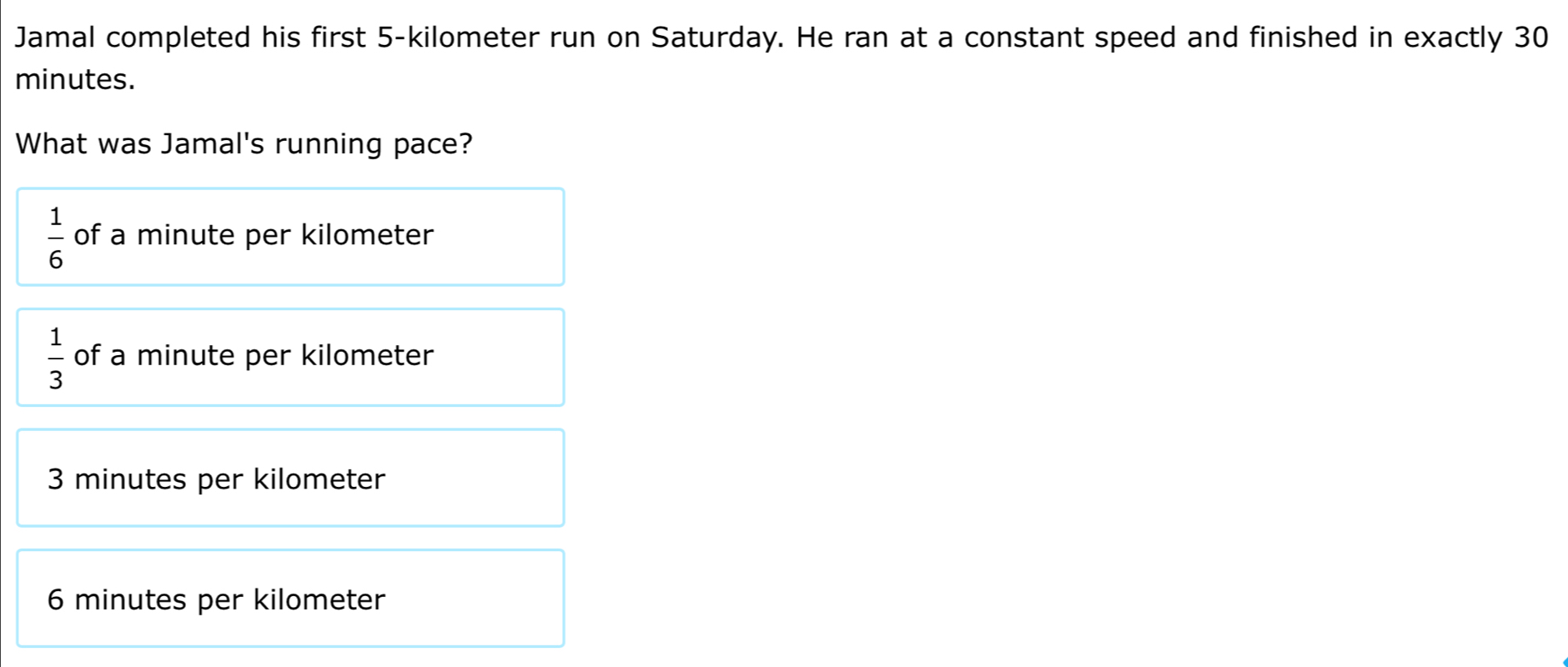1568x667 pixels.
Task: Click the number 30 at end of first line
Action: [1530, 38]
